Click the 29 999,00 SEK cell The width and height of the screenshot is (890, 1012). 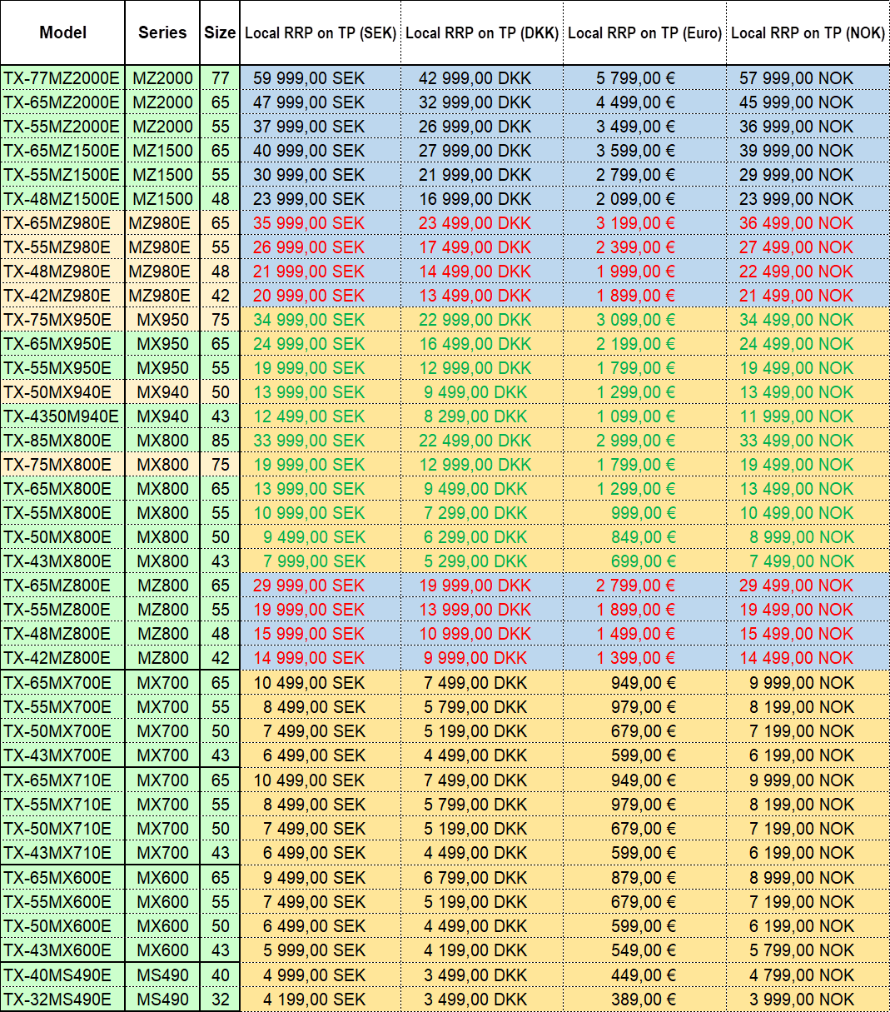[320, 585]
